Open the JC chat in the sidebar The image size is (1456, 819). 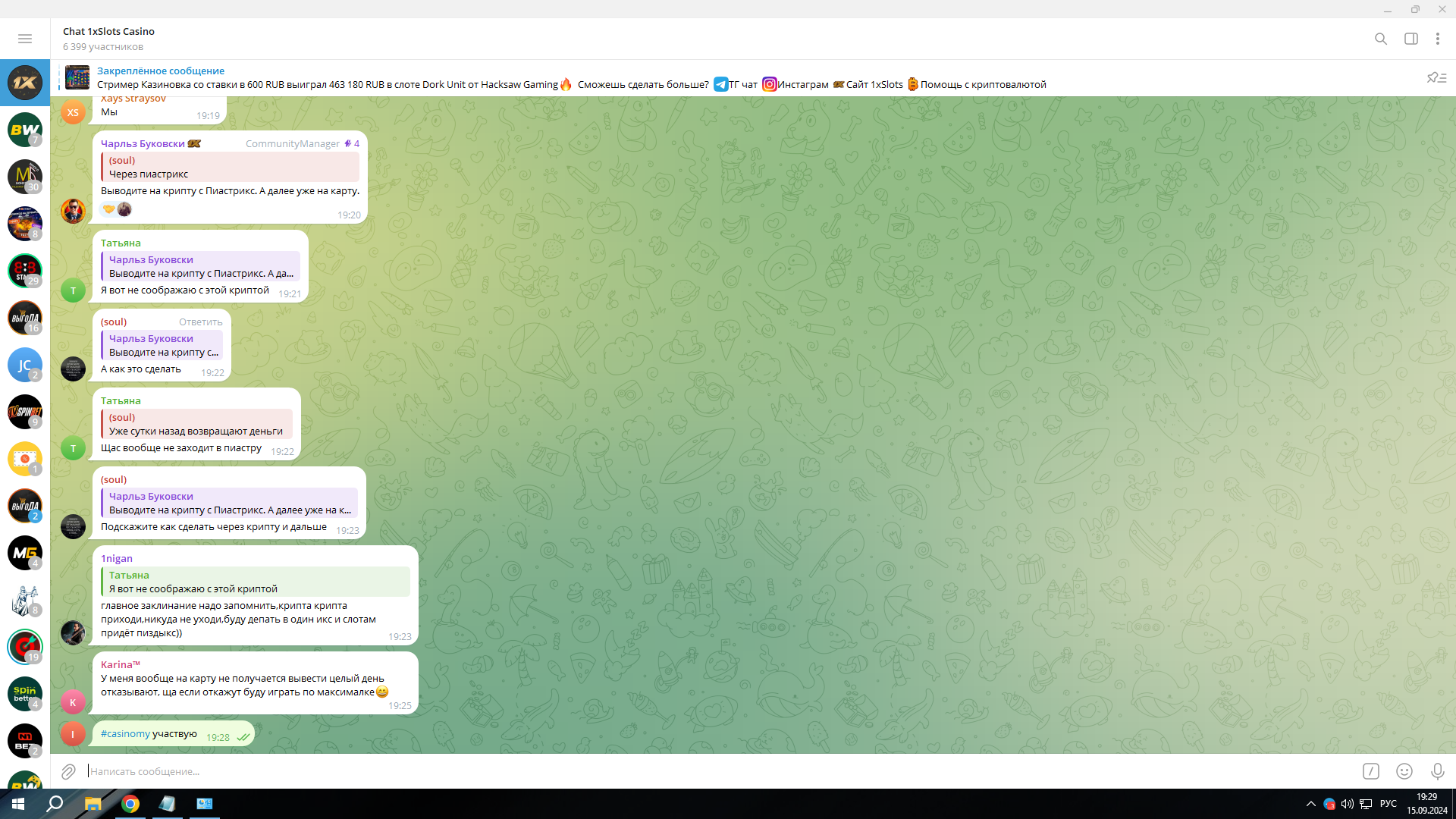[24, 365]
